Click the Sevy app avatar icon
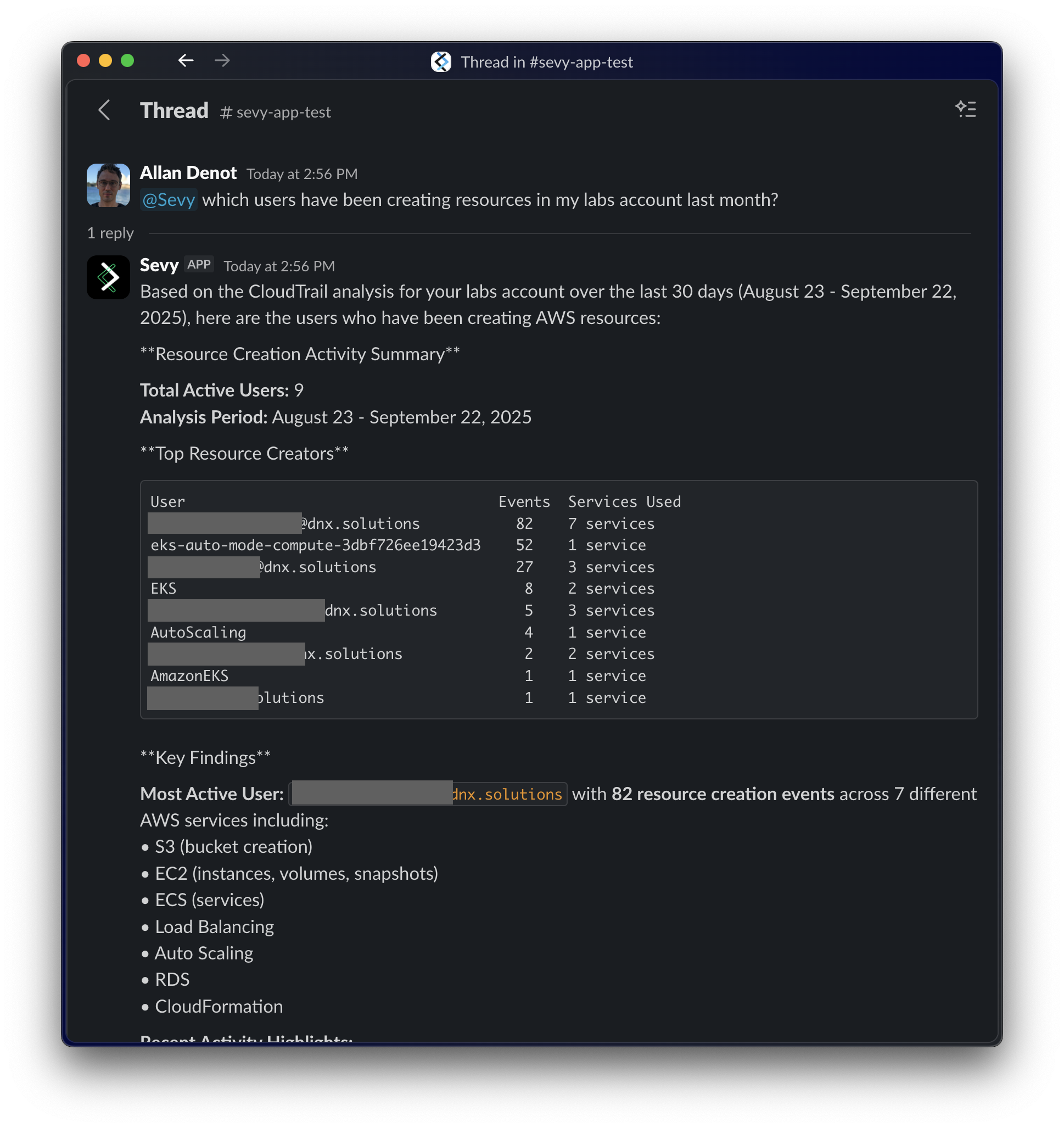Viewport: 1064px width, 1128px height. pos(108,277)
